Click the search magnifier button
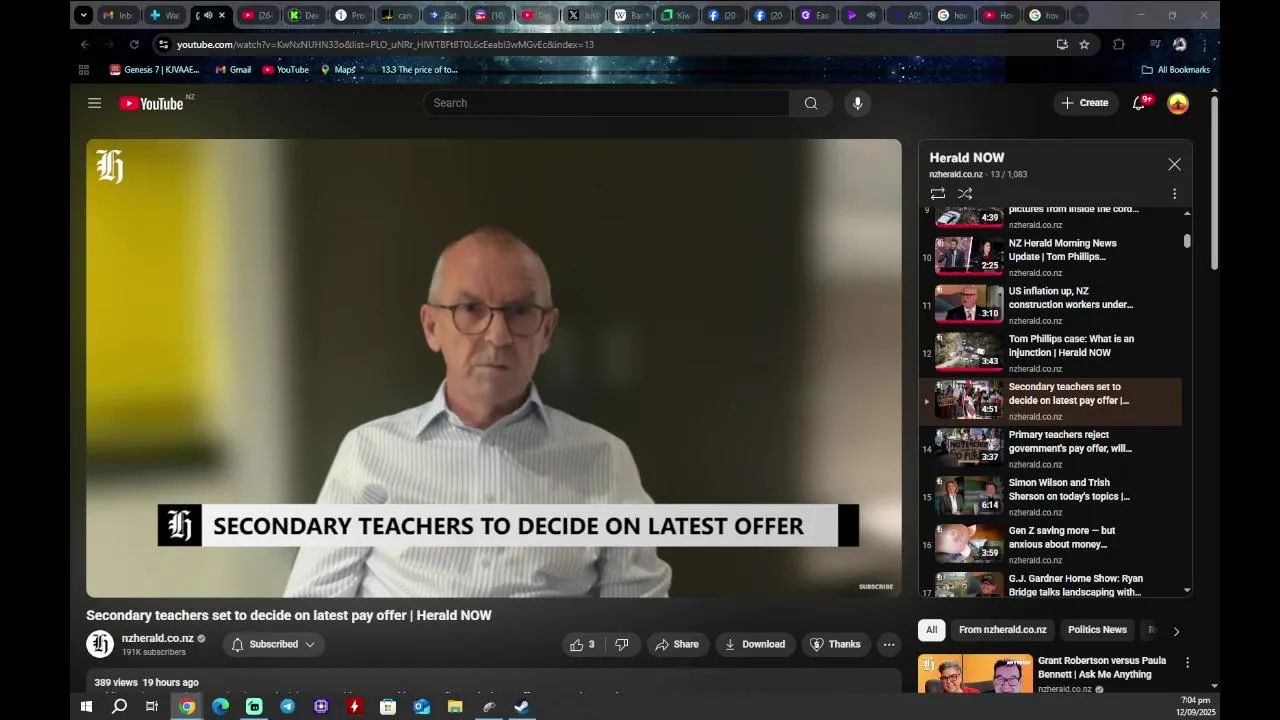Screen dimensions: 1280x720 pyautogui.click(x=811, y=103)
